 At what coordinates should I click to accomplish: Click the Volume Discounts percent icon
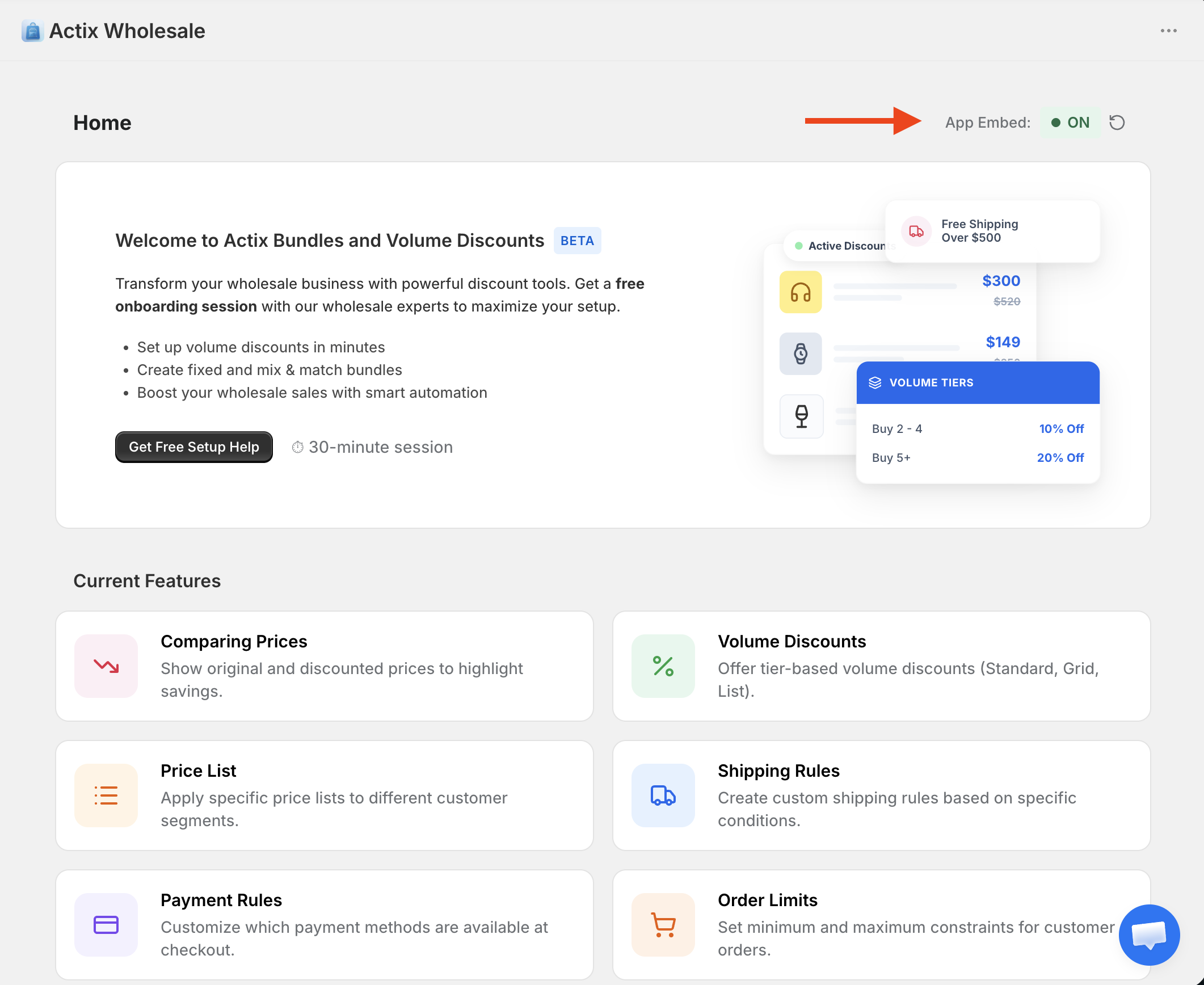pyautogui.click(x=663, y=666)
